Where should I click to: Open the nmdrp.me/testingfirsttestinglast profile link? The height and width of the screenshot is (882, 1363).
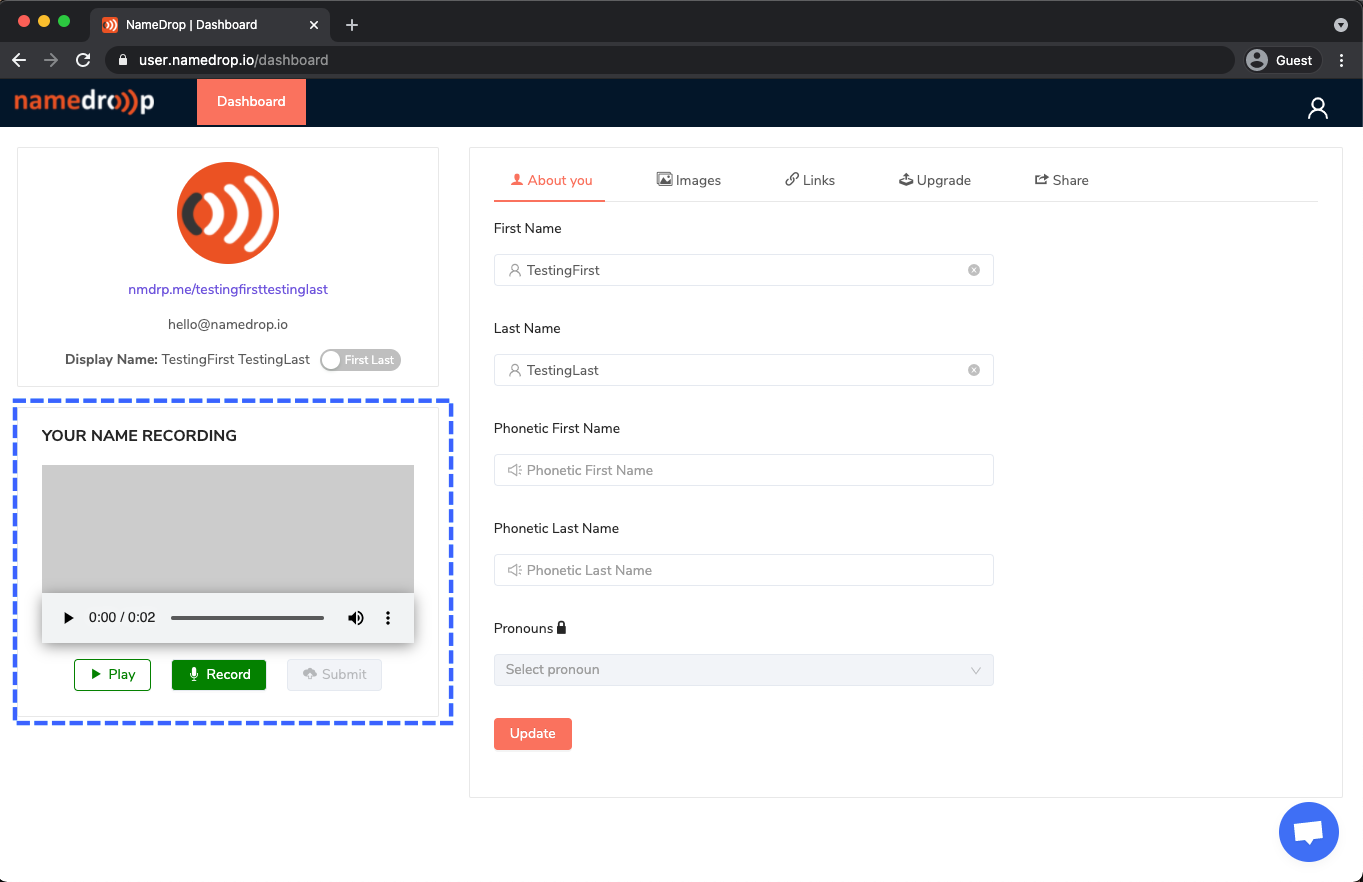(x=228, y=289)
